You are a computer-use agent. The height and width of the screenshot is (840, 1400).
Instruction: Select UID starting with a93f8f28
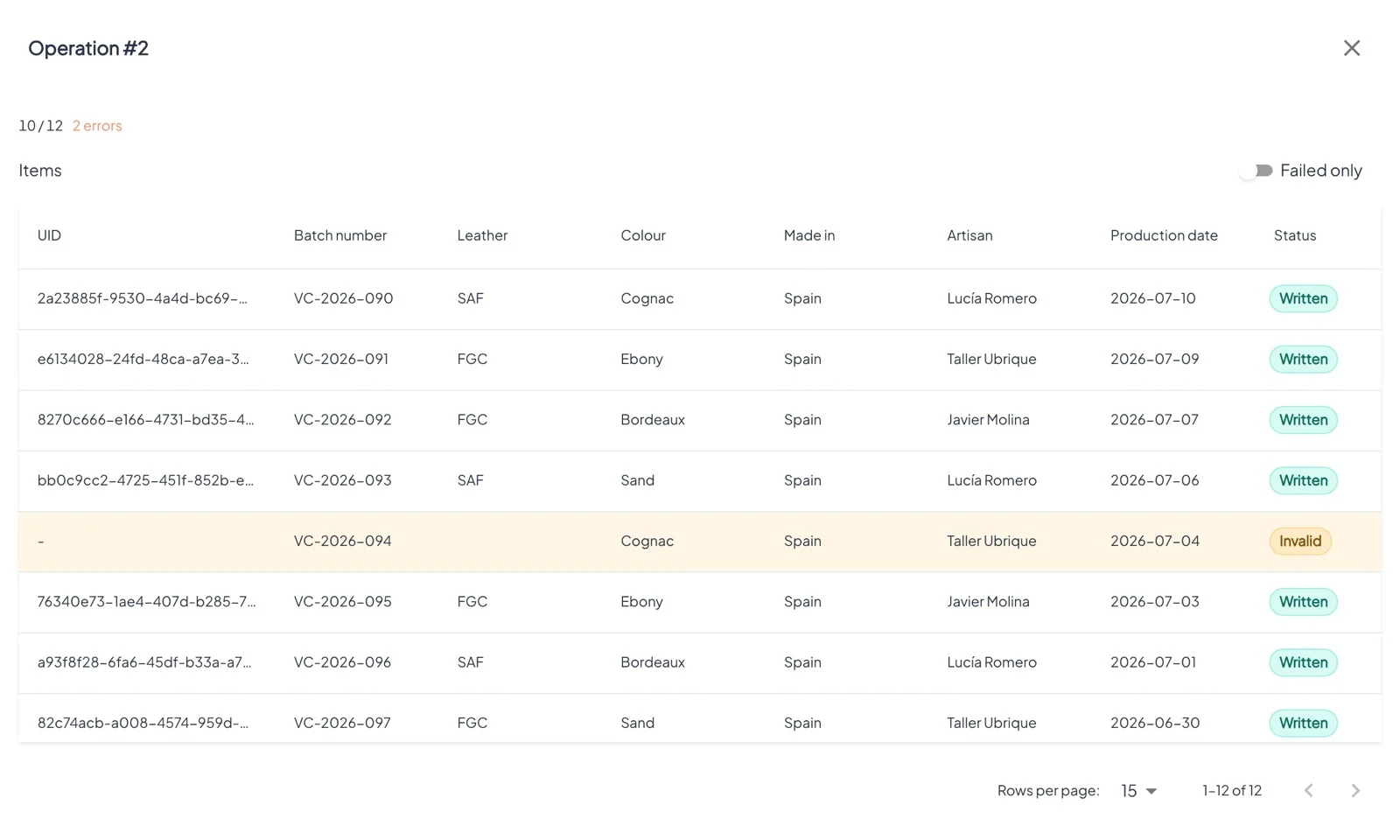144,663
